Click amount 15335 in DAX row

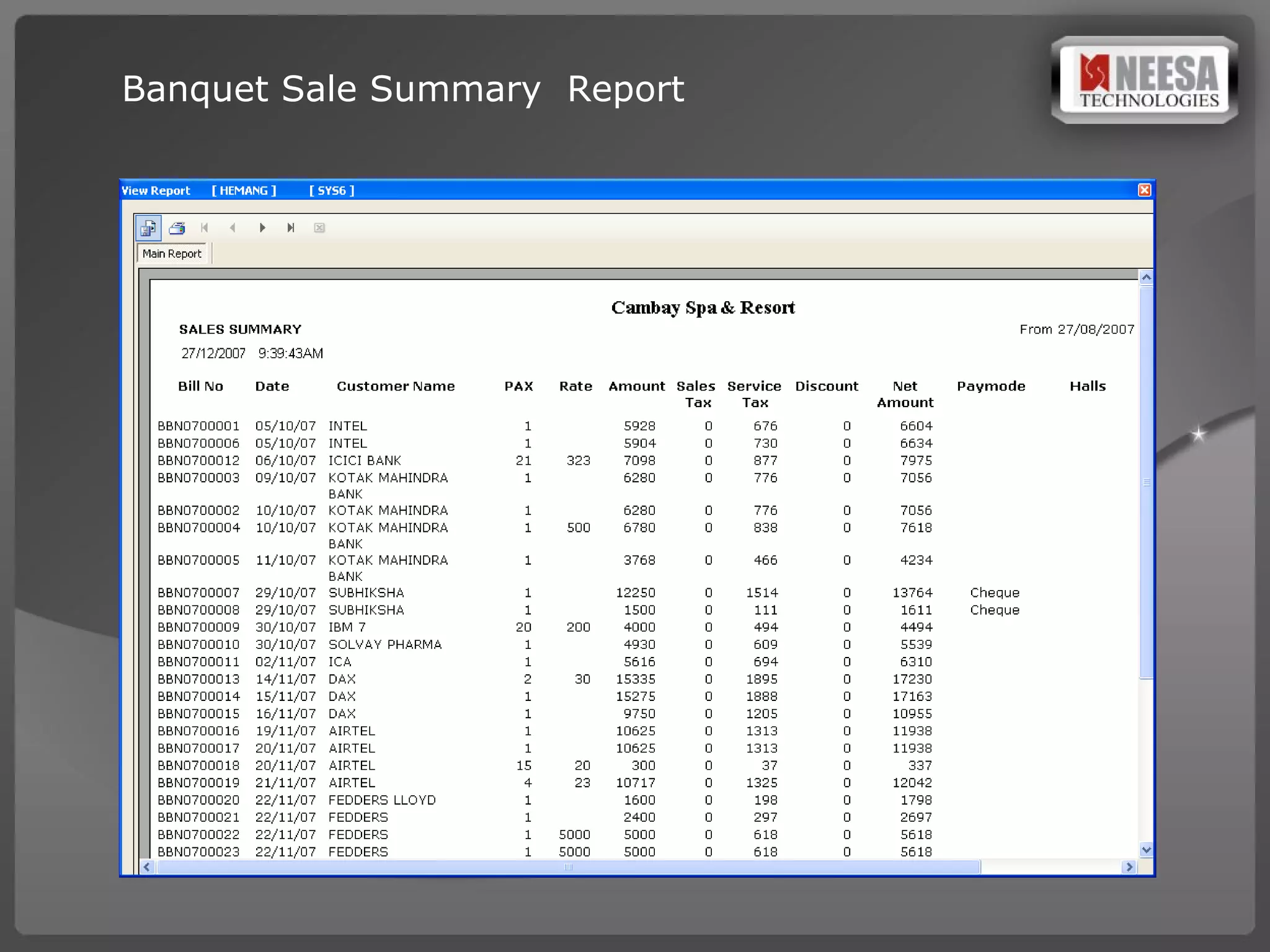[x=636, y=679]
